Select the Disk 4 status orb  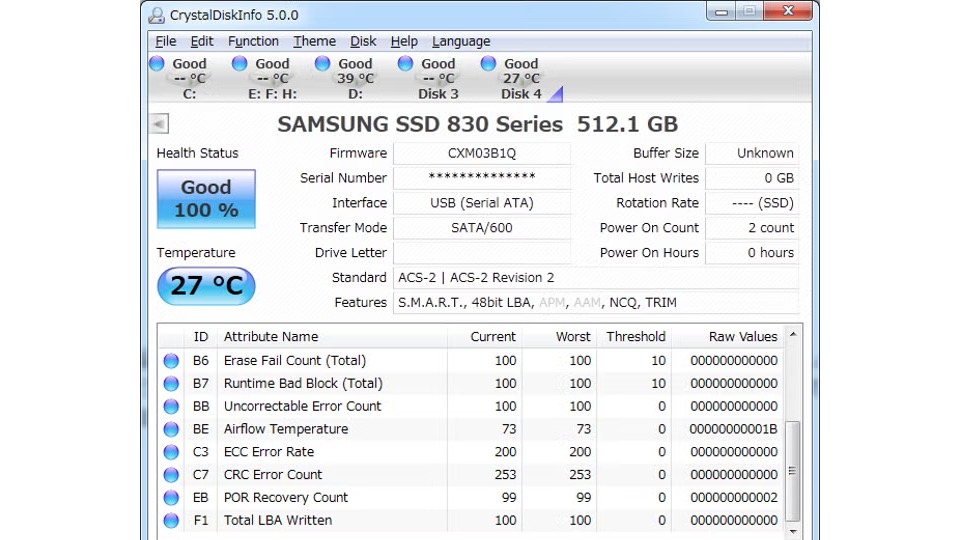pyautogui.click(x=489, y=64)
